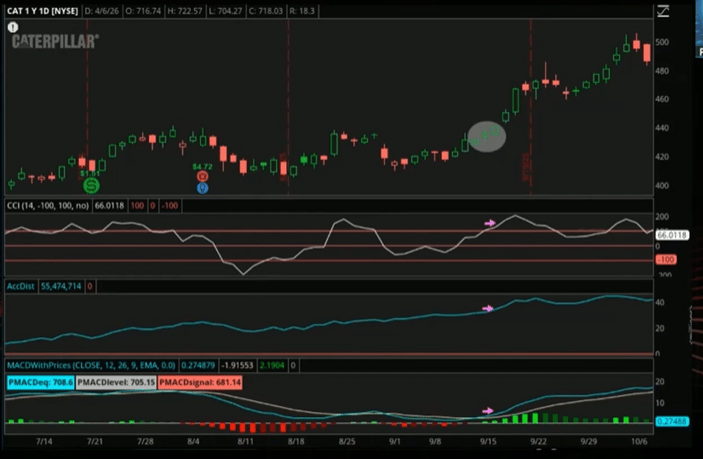Click the 460 price axis label
This screenshot has height=459, width=703.
click(662, 99)
